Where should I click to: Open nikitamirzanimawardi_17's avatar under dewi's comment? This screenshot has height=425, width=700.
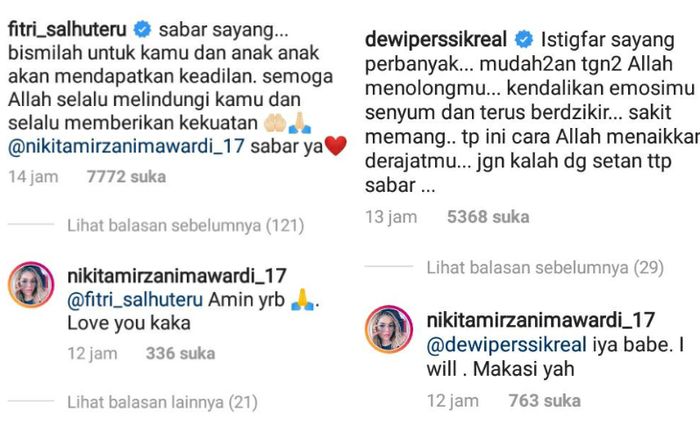(x=388, y=329)
